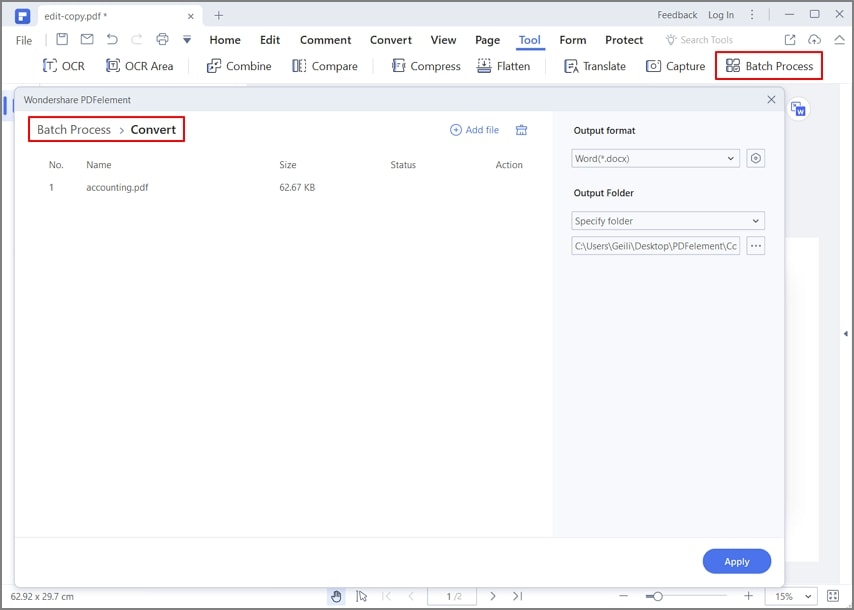Click the Email envelope icon
Image resolution: width=854 pixels, height=610 pixels.
click(x=87, y=39)
